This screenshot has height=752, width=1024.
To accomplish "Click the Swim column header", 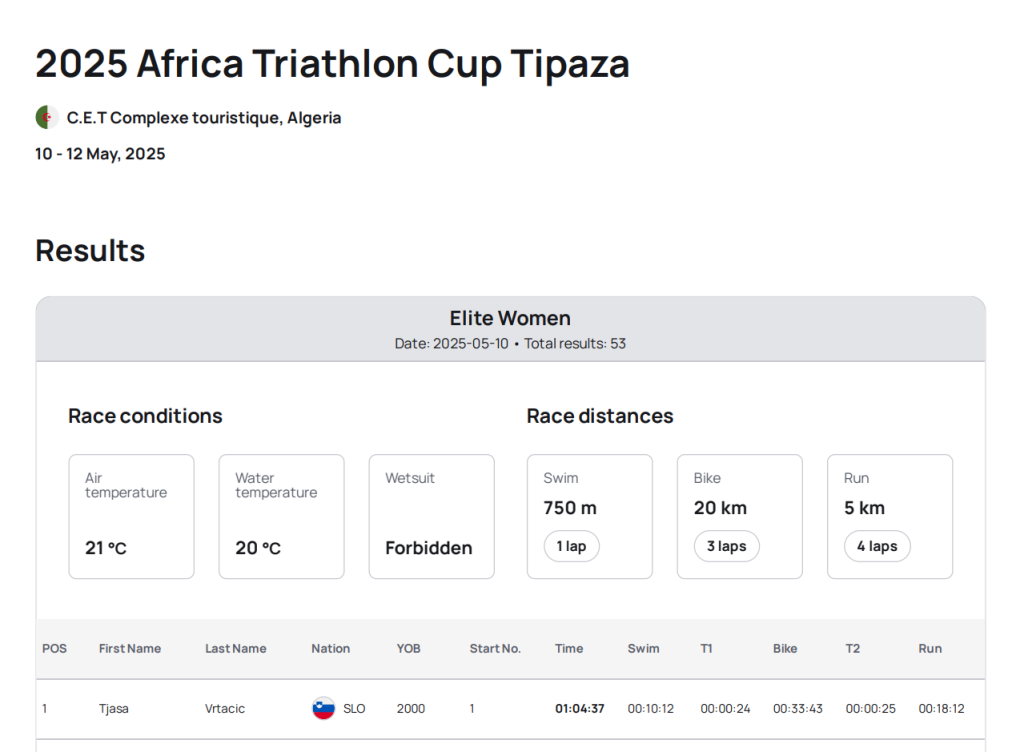I will click(644, 648).
